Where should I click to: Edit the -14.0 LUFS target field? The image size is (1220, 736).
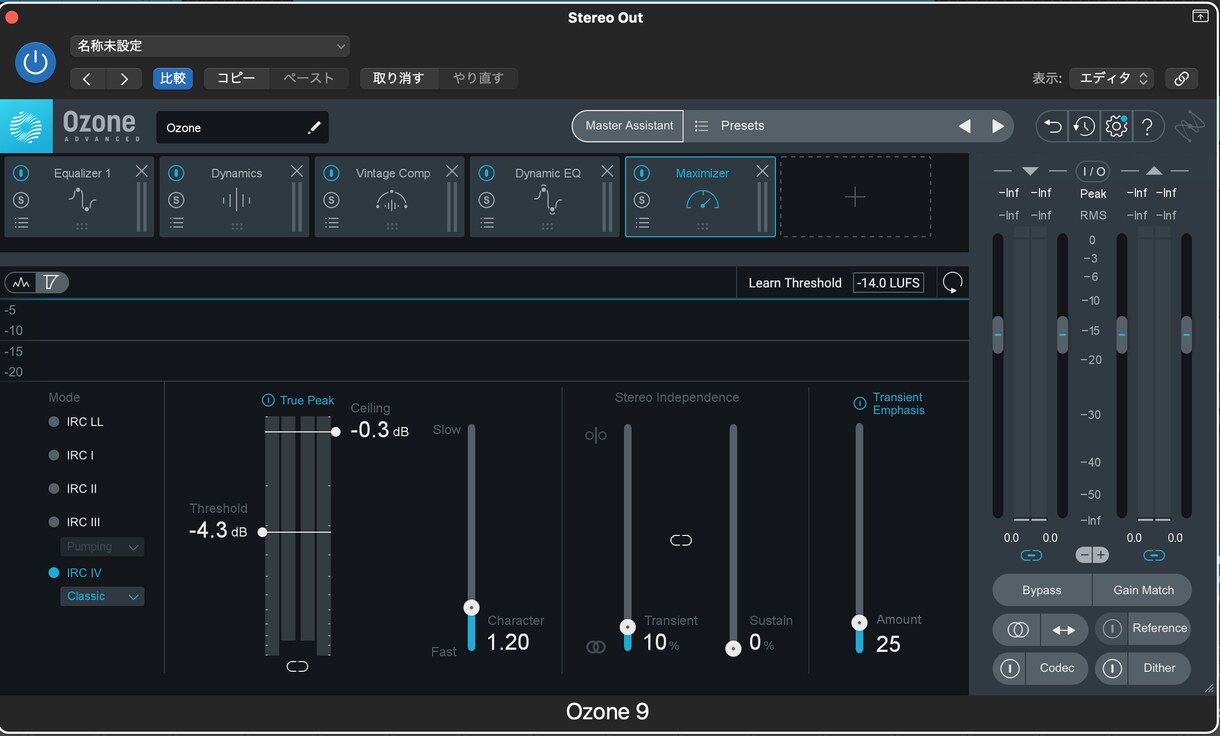click(x=889, y=283)
